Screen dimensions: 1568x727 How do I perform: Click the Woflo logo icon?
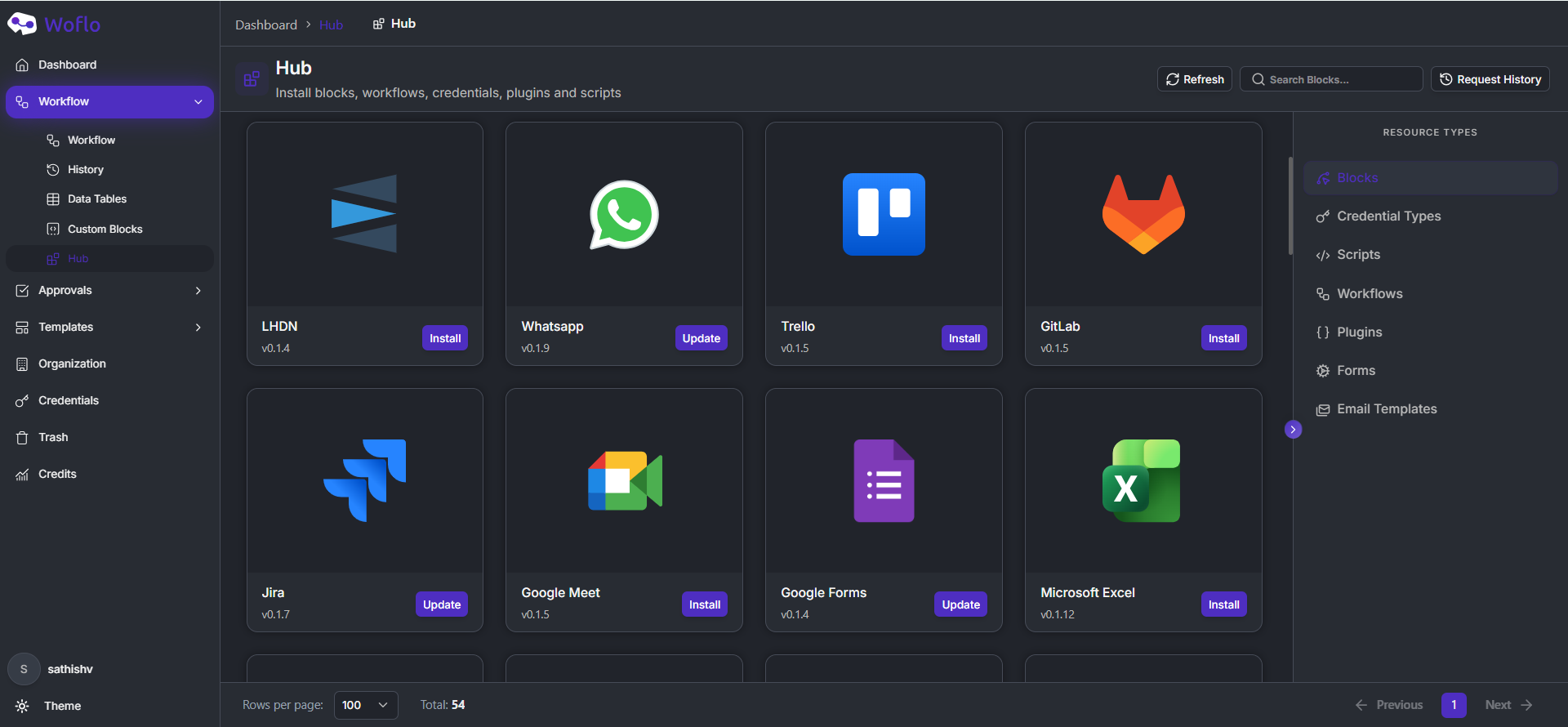22,24
